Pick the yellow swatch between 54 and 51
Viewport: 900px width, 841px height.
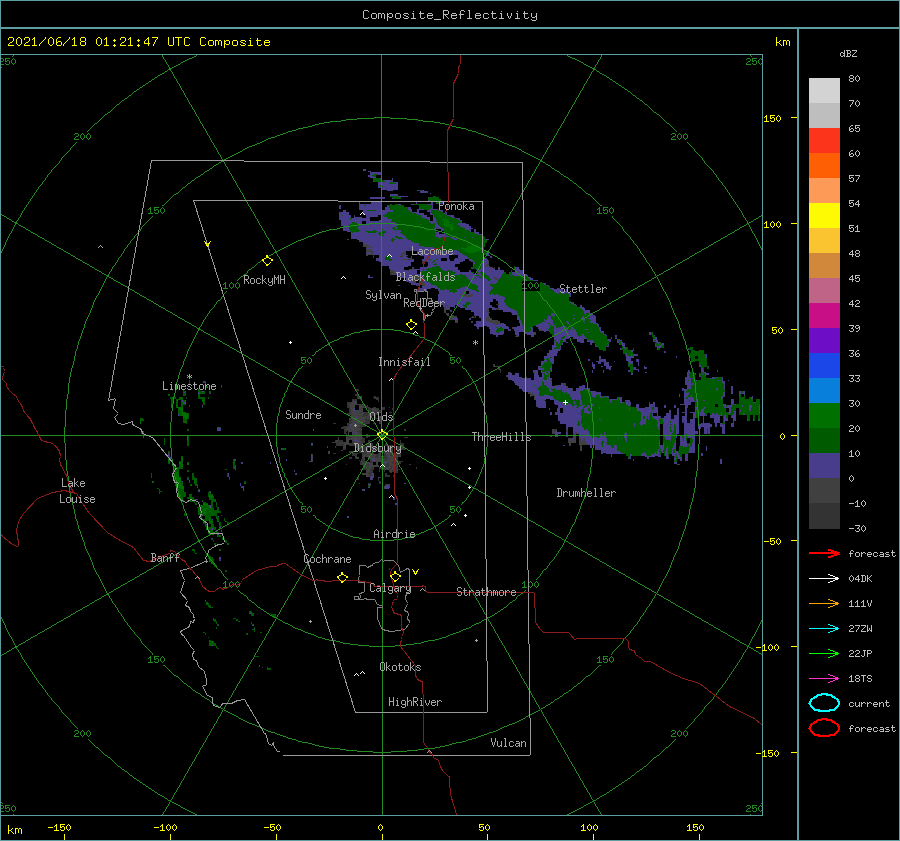pyautogui.click(x=824, y=216)
